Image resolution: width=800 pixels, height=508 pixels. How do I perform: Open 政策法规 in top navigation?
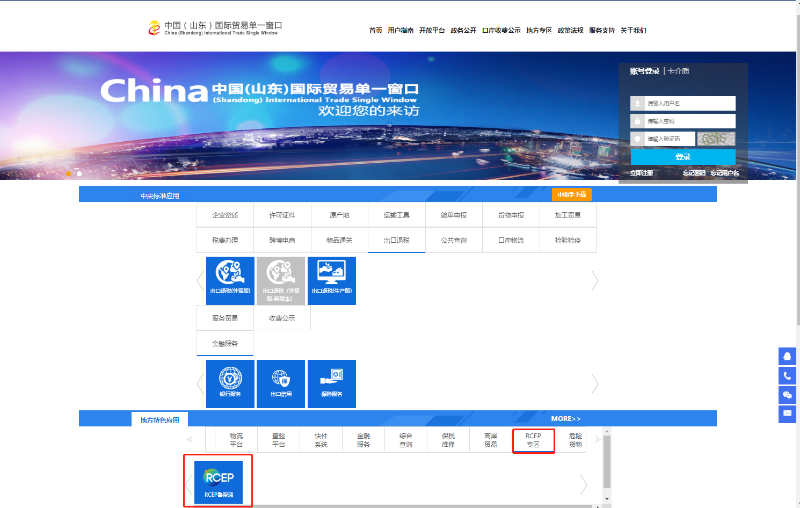point(570,30)
